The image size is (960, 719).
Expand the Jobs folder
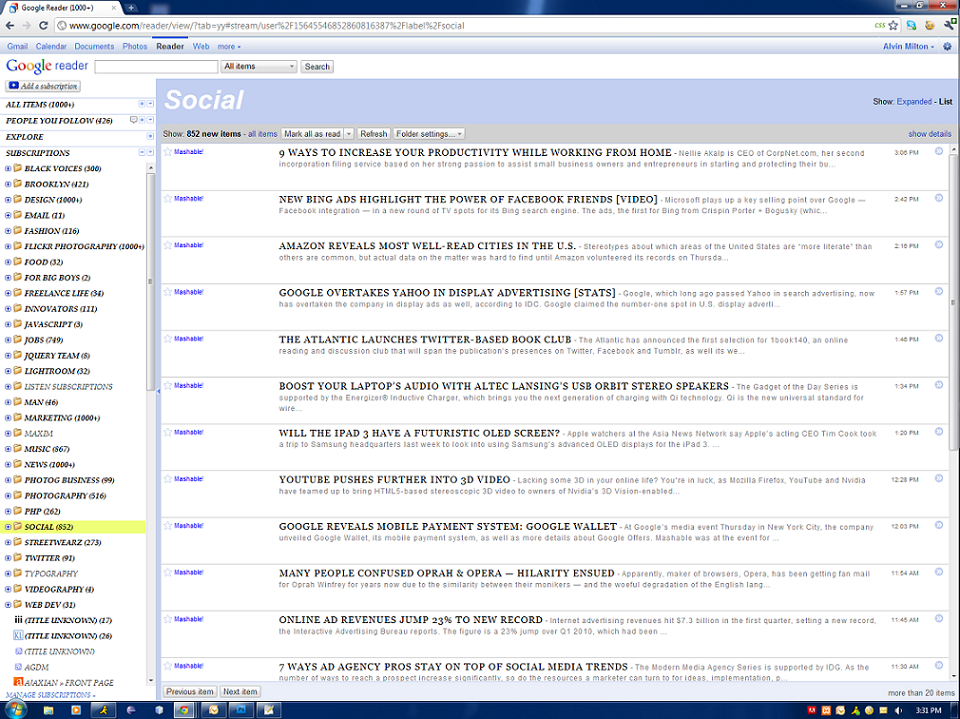pyautogui.click(x=8, y=339)
